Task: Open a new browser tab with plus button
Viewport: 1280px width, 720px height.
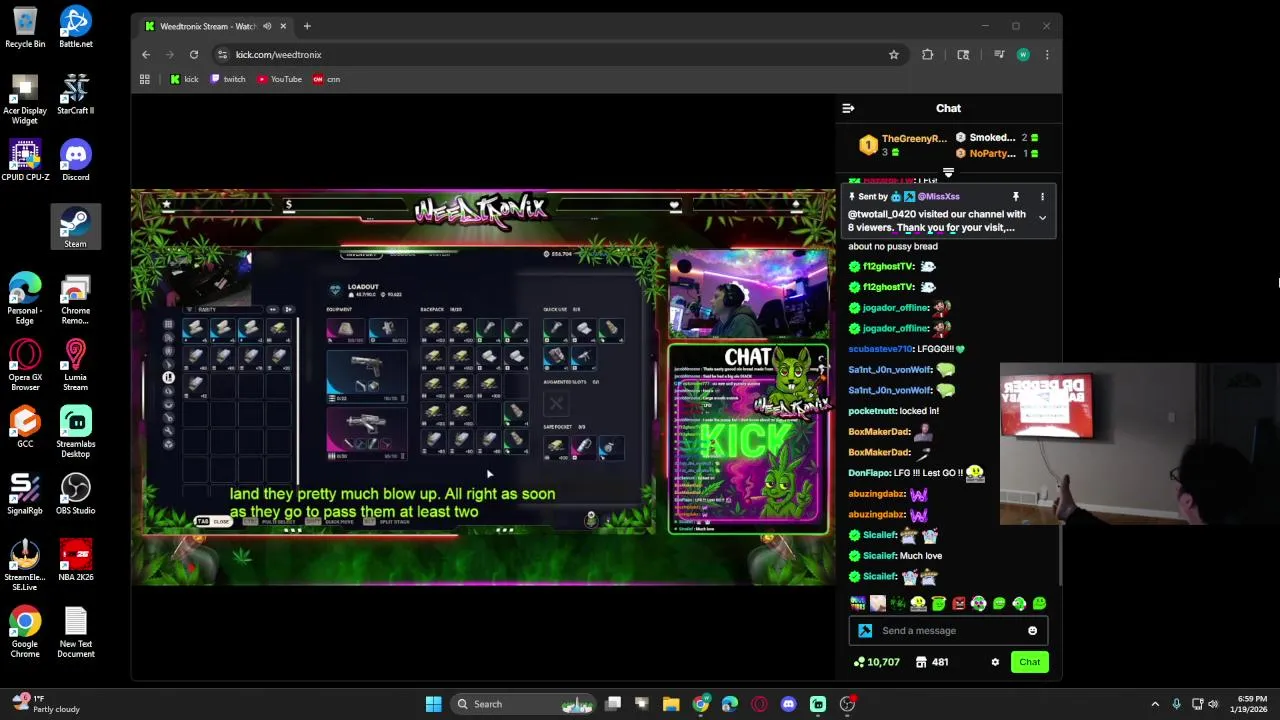Action: pyautogui.click(x=307, y=26)
